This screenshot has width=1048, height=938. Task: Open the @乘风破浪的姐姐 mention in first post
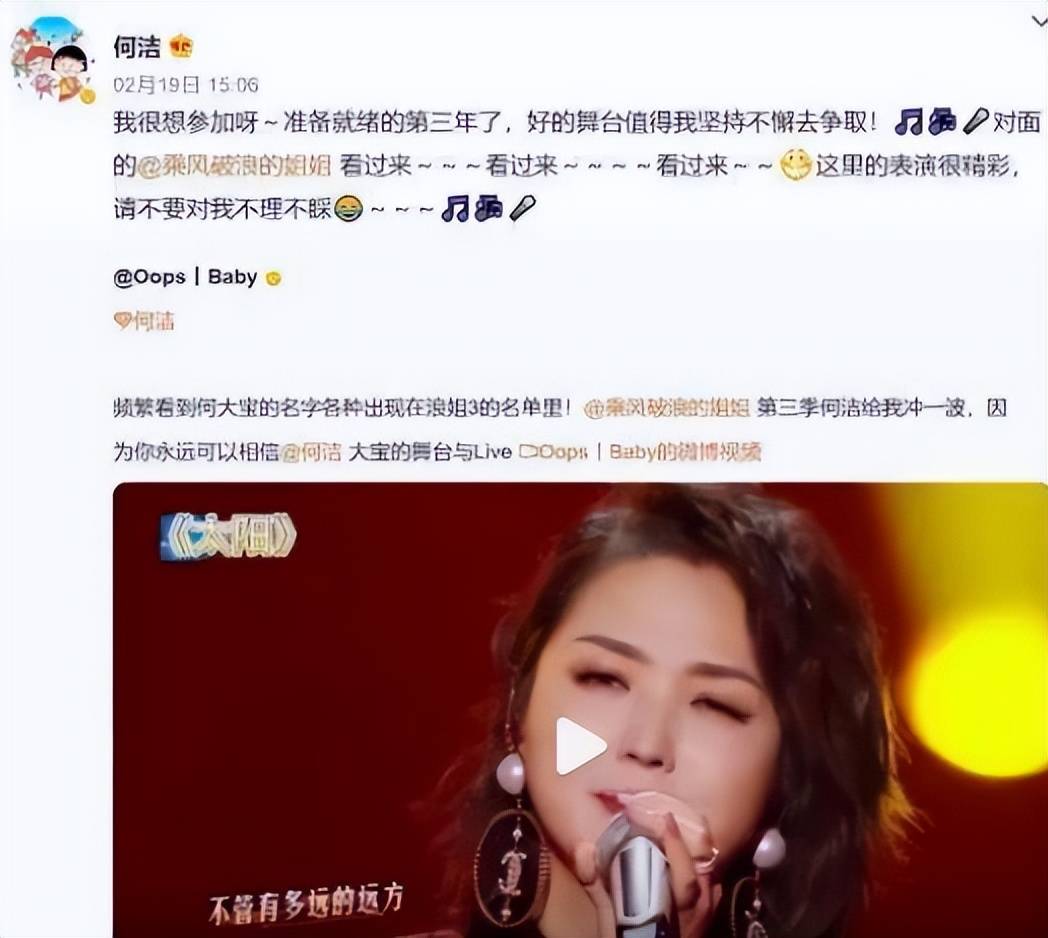(234, 165)
